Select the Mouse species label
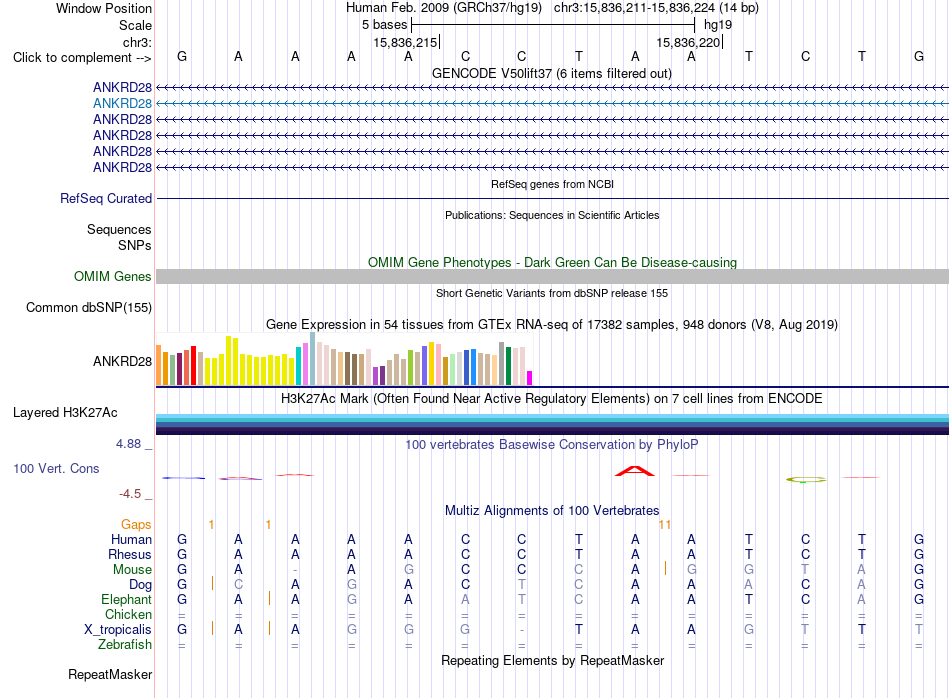The height and width of the screenshot is (698, 950). pos(132,570)
